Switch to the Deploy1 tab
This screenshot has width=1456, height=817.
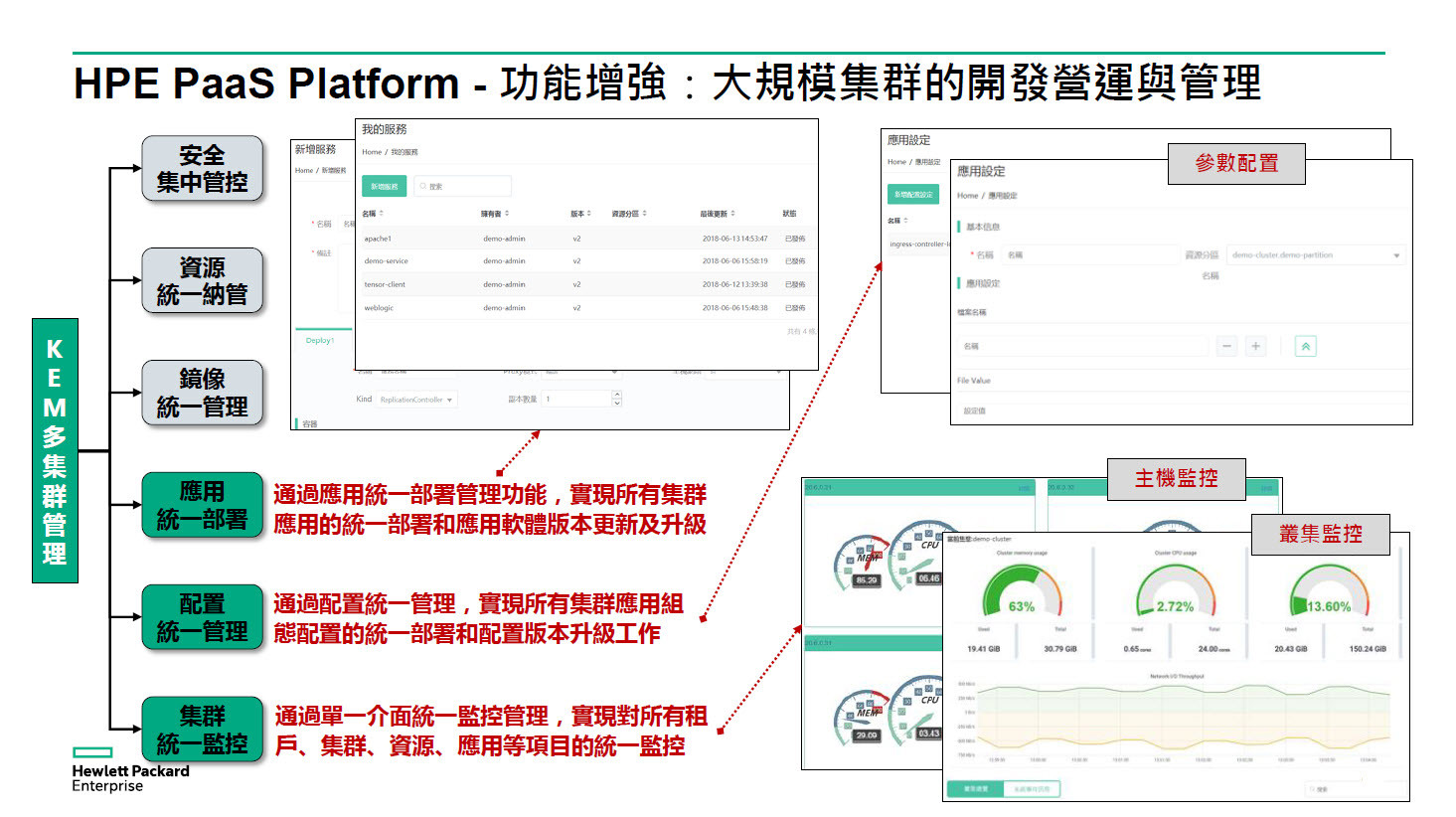(x=320, y=341)
